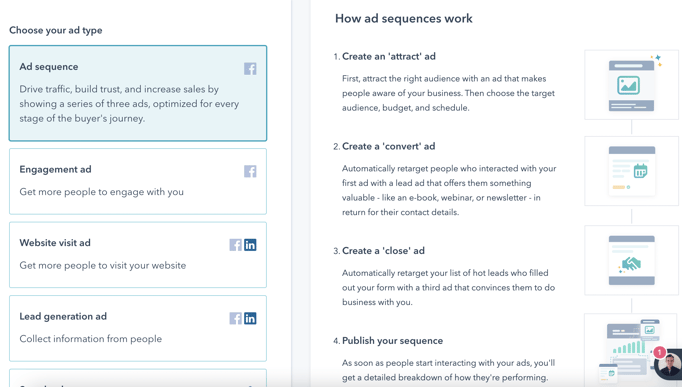682x387 pixels.
Task: Click Facebook icon on Lead generation ad
Action: 236,318
